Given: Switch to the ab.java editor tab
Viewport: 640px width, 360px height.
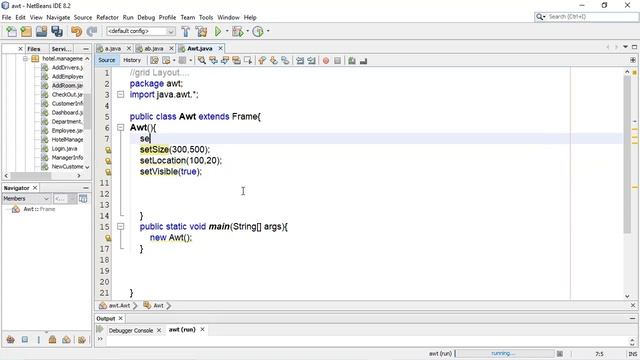Looking at the screenshot, I should (154, 49).
